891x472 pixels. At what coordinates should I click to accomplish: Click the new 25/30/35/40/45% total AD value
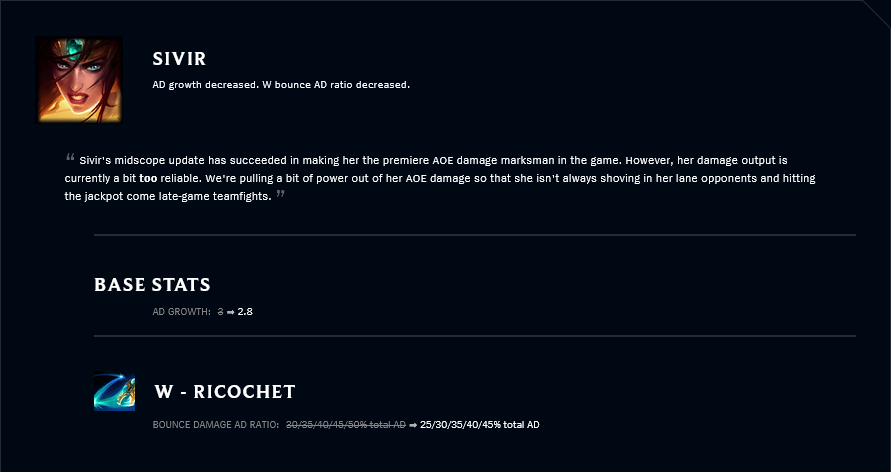click(480, 425)
